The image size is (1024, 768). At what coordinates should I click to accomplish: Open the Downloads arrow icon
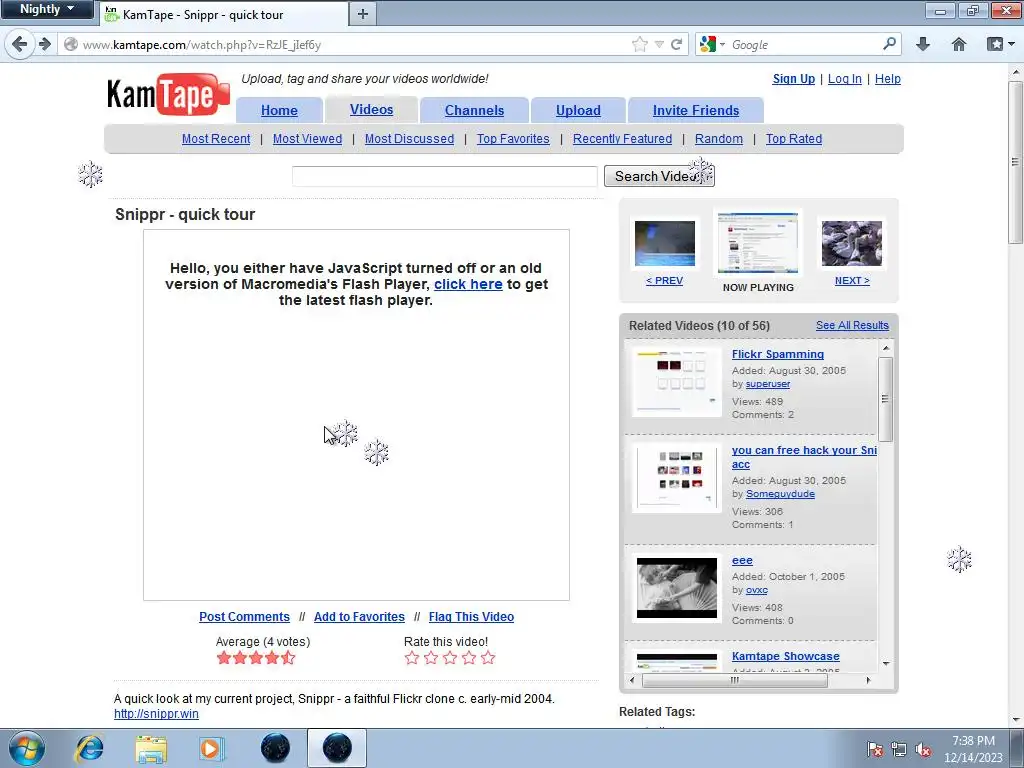click(923, 44)
